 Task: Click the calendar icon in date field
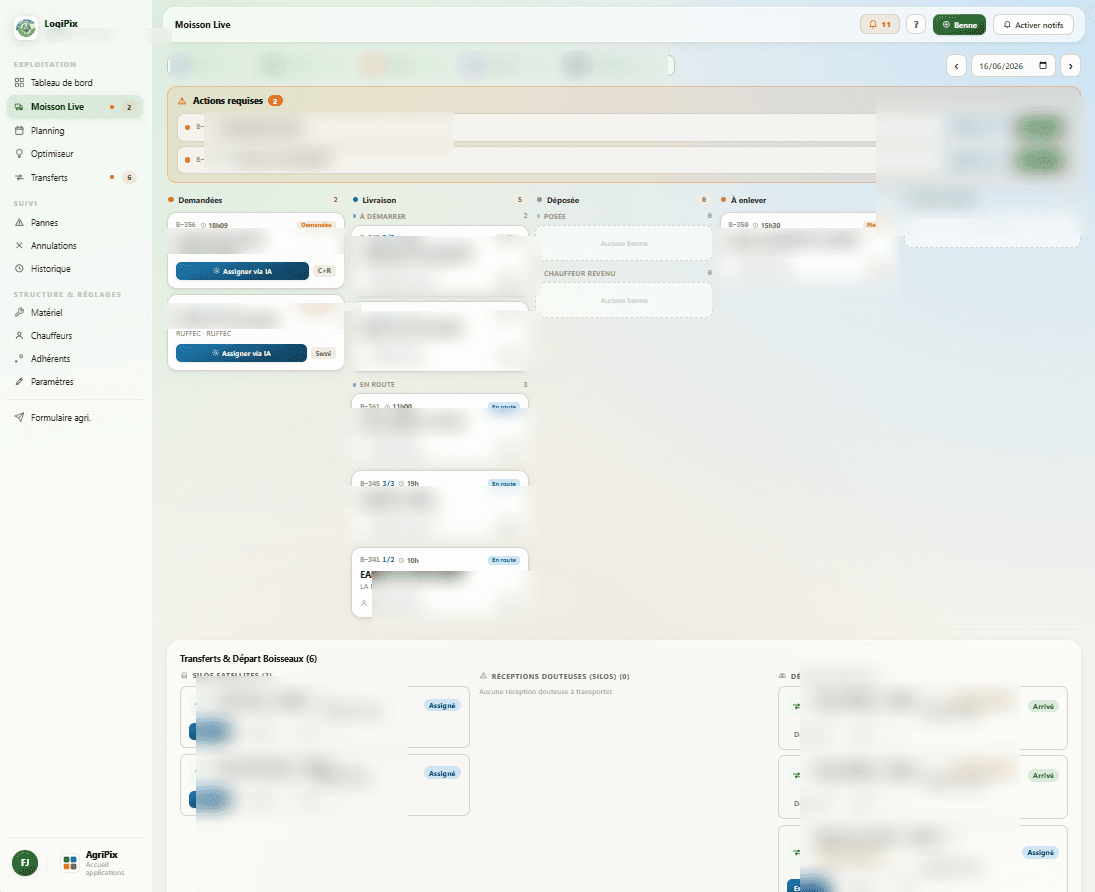pyautogui.click(x=1043, y=66)
